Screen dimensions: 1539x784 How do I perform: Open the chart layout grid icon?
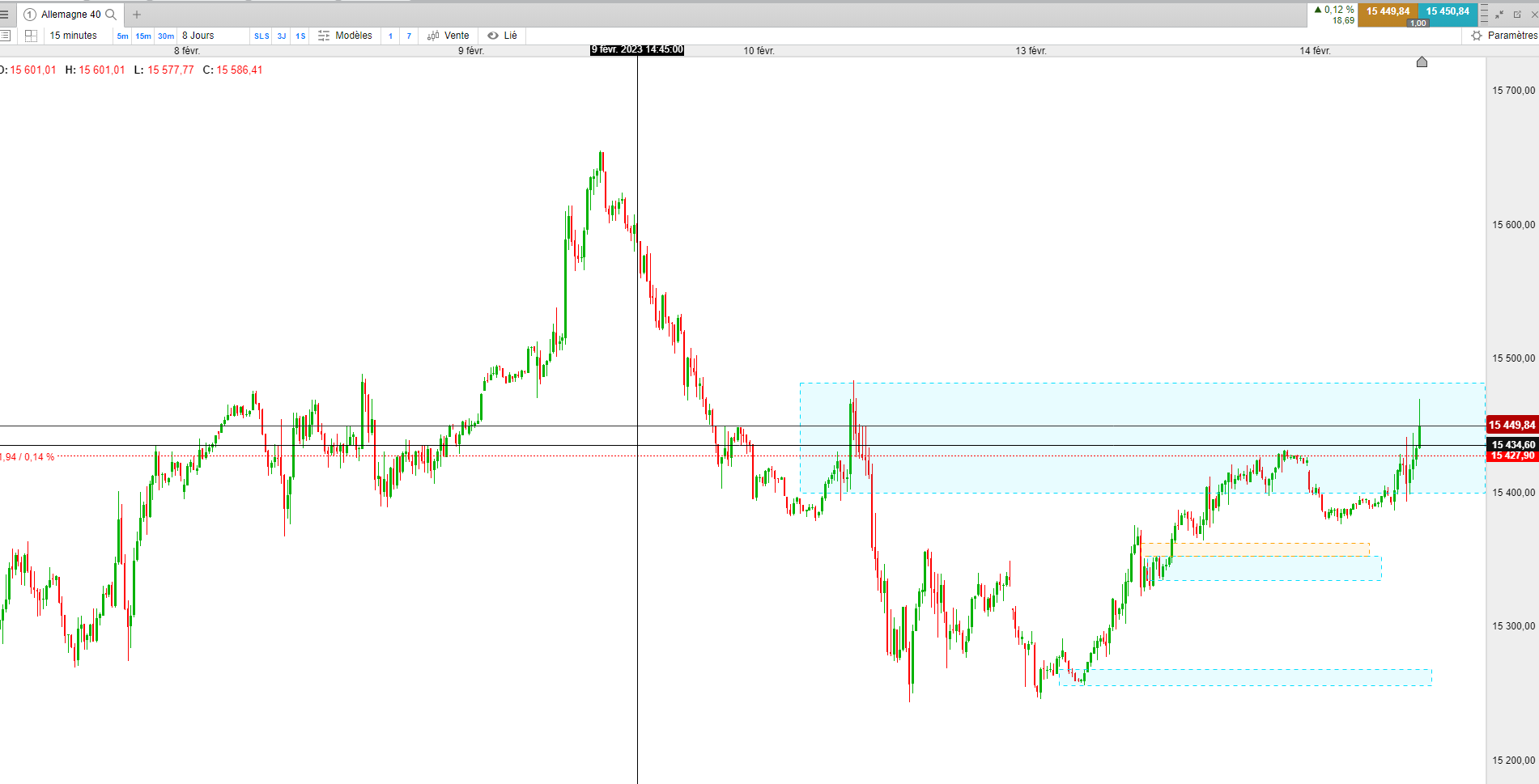tap(31, 36)
